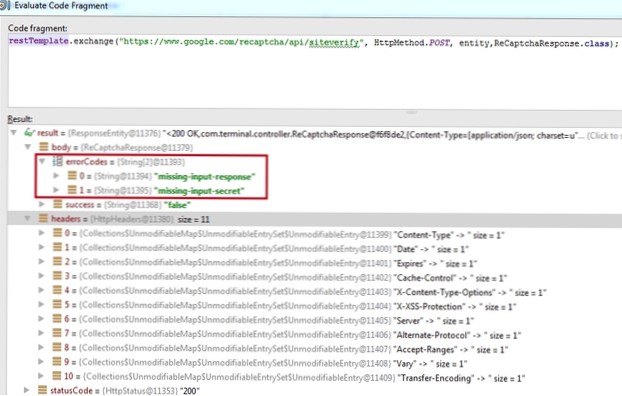Collapse the body node
This screenshot has height=396, width=622.
[x=28, y=147]
